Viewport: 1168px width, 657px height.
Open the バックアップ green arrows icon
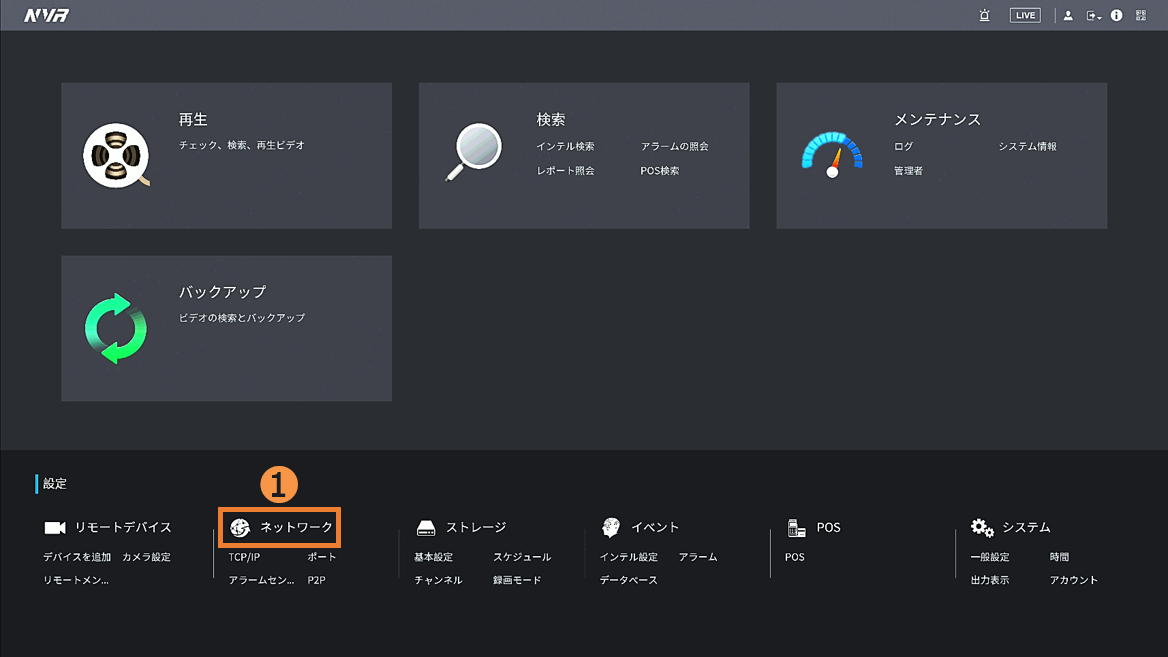tap(116, 328)
